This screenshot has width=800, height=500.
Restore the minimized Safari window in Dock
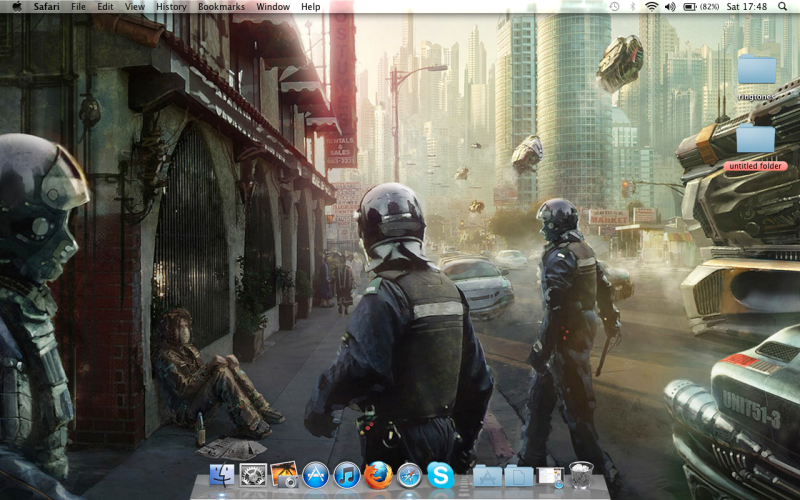coord(549,476)
